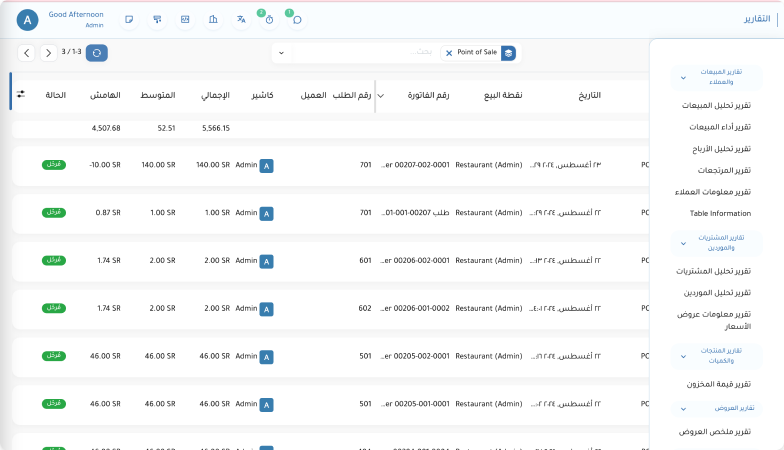Open the timer icon with badge 2
Image resolution: width=784 pixels, height=450 pixels.
(x=269, y=20)
